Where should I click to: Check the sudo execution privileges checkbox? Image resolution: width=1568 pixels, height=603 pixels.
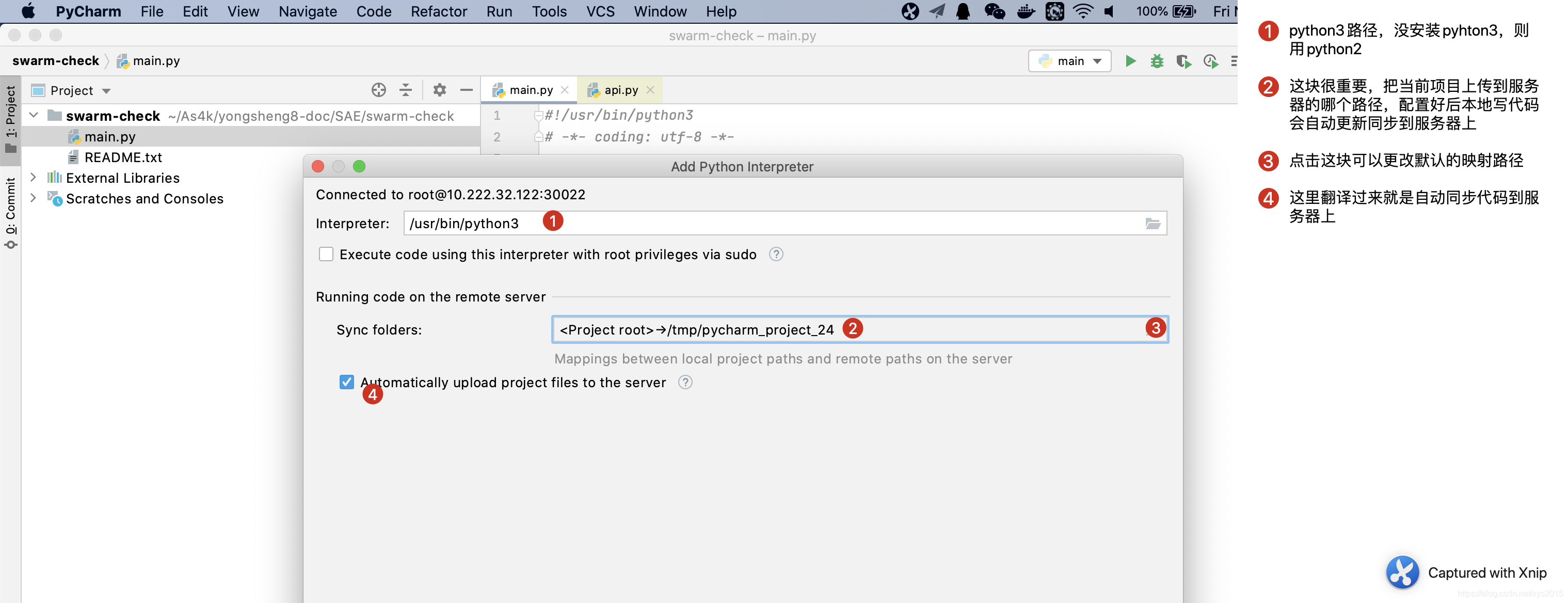coord(324,253)
